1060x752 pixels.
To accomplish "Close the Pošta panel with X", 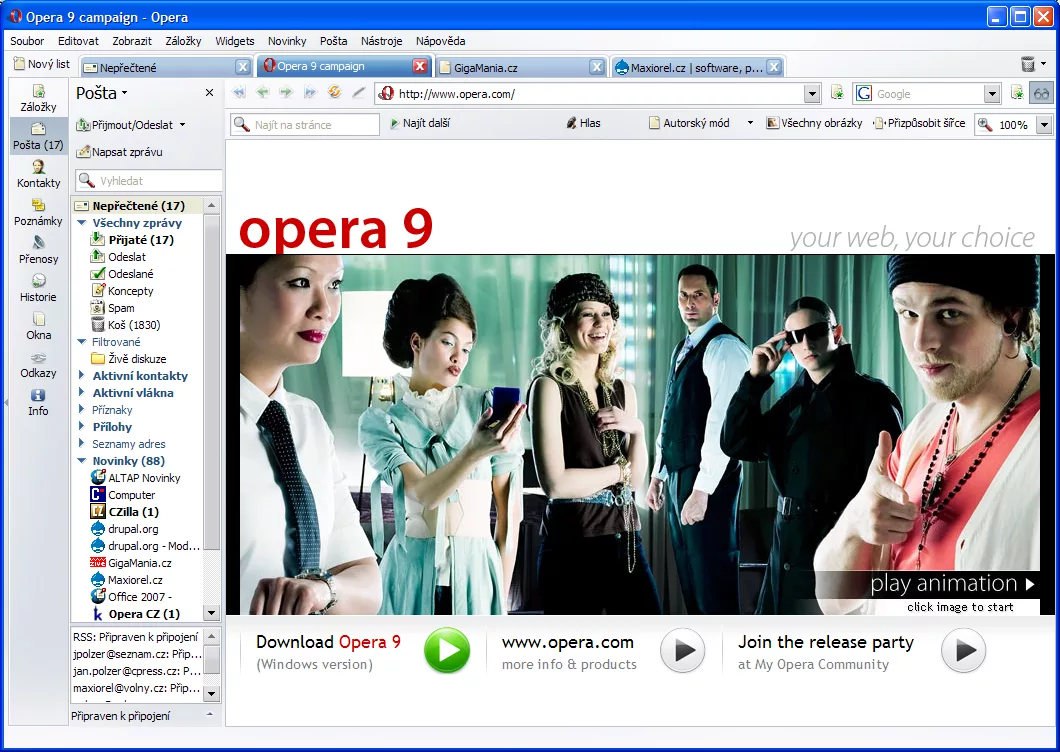I will (x=210, y=93).
